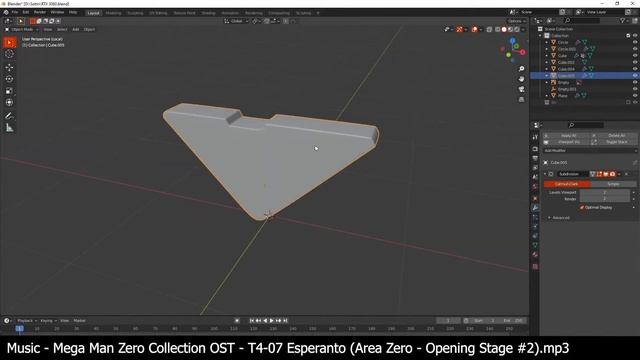This screenshot has width=640, height=360.
Task: Click the outliner search field
Action: coord(583,20)
